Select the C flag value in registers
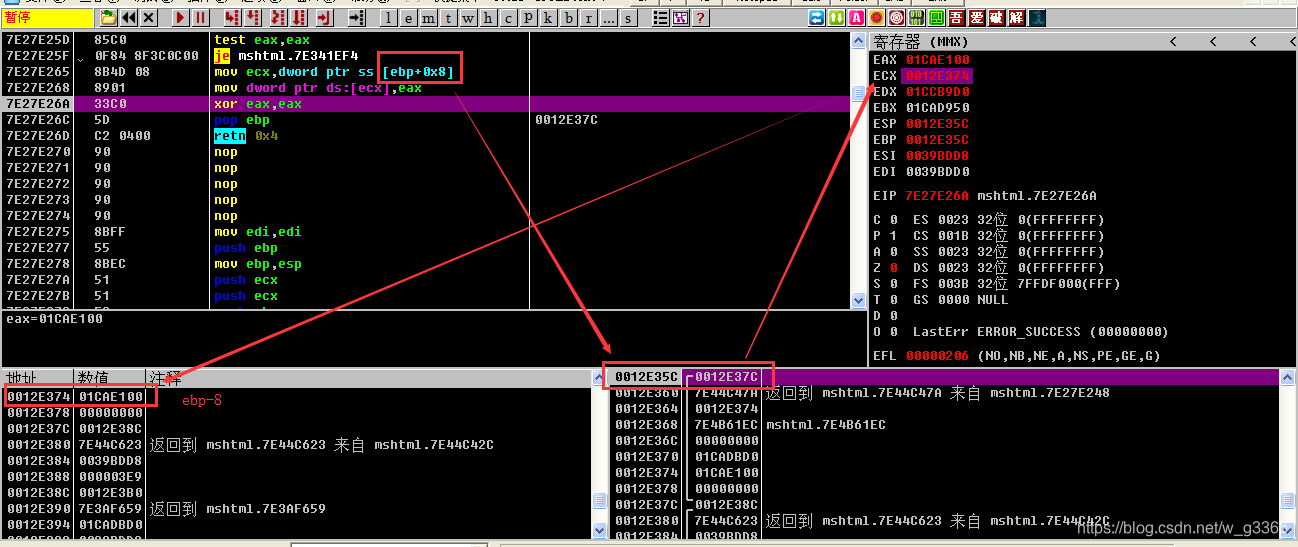 [x=893, y=220]
